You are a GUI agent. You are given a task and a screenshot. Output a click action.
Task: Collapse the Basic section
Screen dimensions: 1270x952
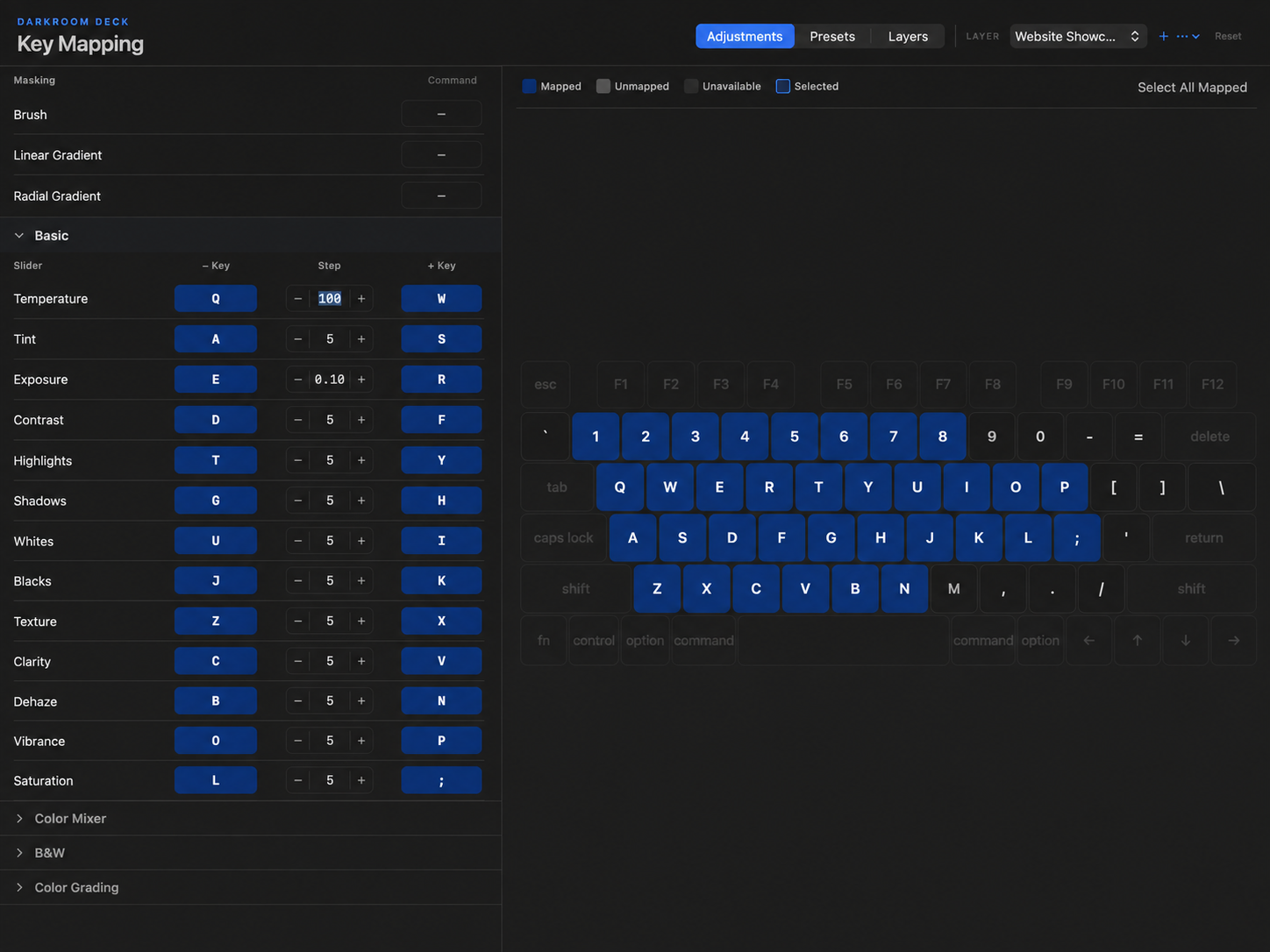click(19, 236)
